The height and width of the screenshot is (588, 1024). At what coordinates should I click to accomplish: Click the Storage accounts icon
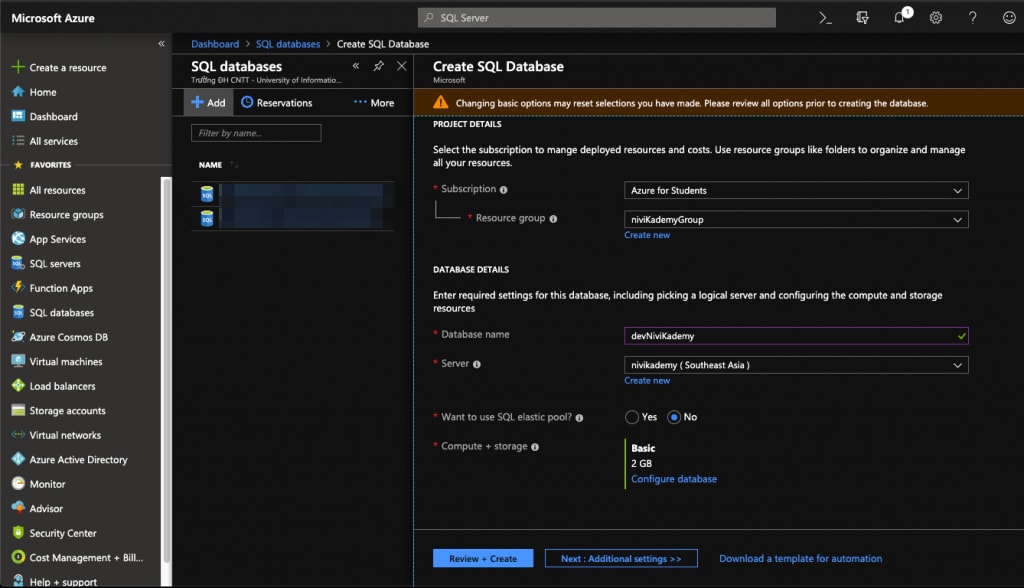click(x=18, y=410)
